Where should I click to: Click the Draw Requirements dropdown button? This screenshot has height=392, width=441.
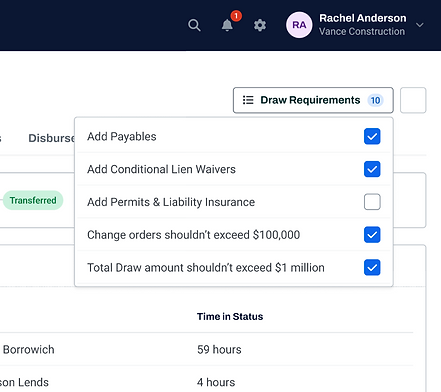[313, 100]
